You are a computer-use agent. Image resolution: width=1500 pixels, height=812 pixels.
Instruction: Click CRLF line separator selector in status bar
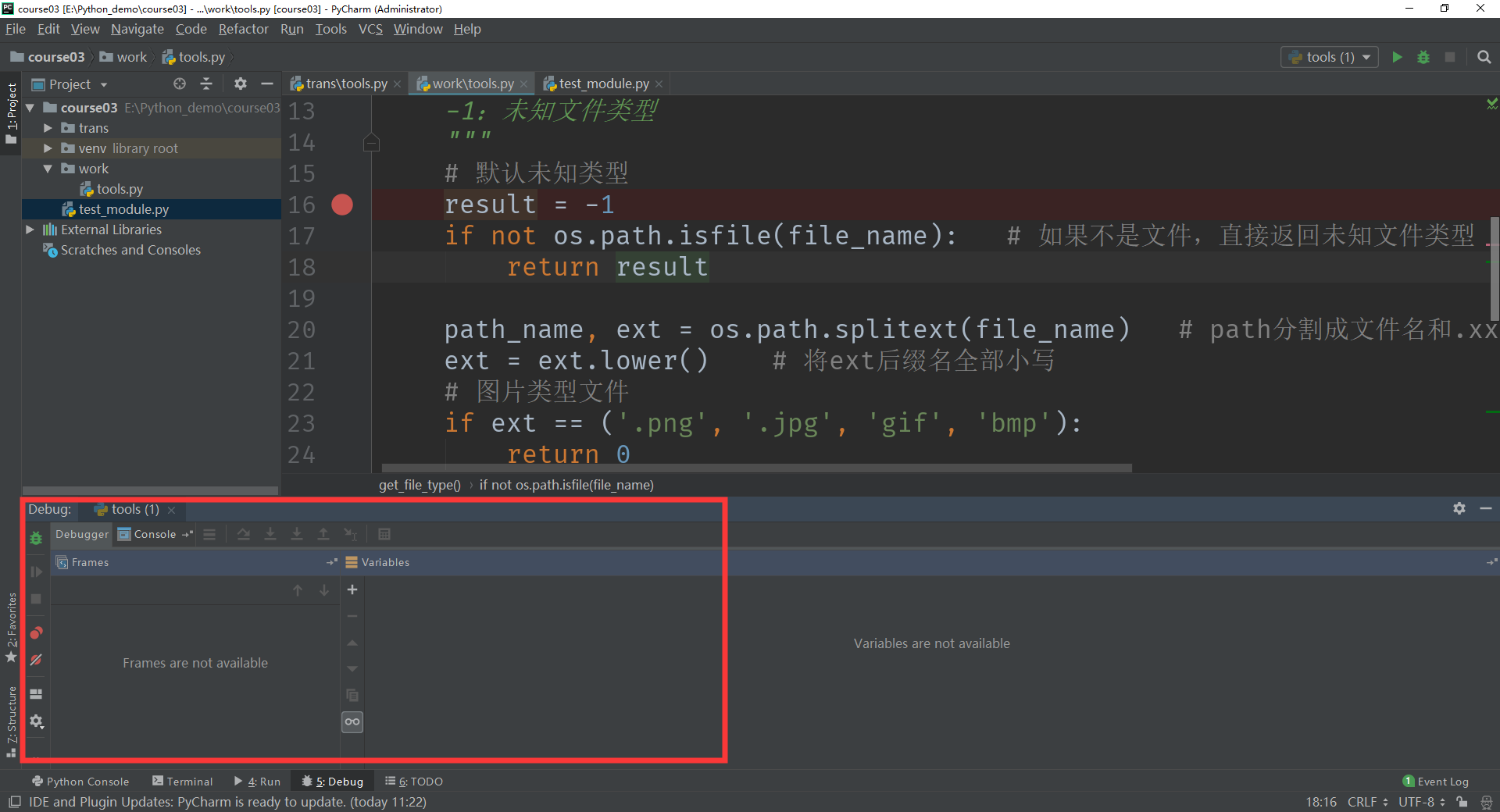click(1367, 802)
